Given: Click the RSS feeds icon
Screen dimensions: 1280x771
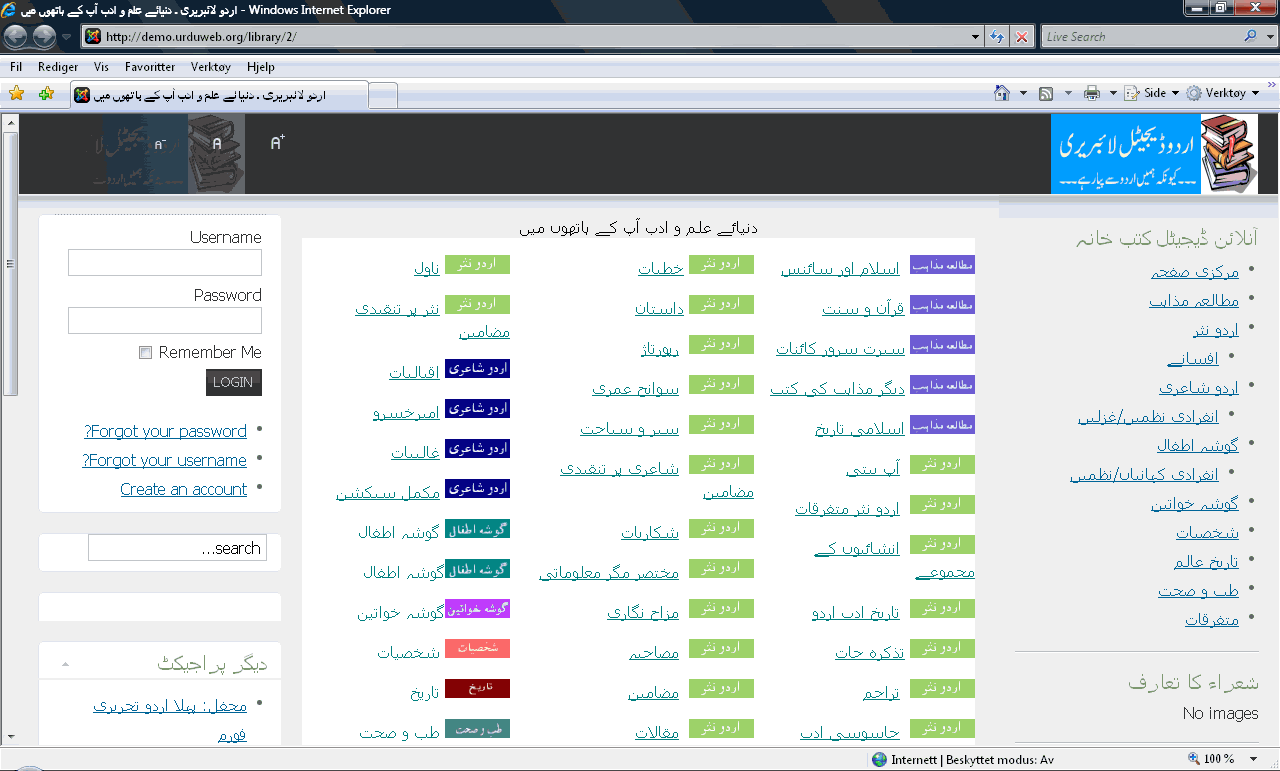Looking at the screenshot, I should [x=1046, y=93].
